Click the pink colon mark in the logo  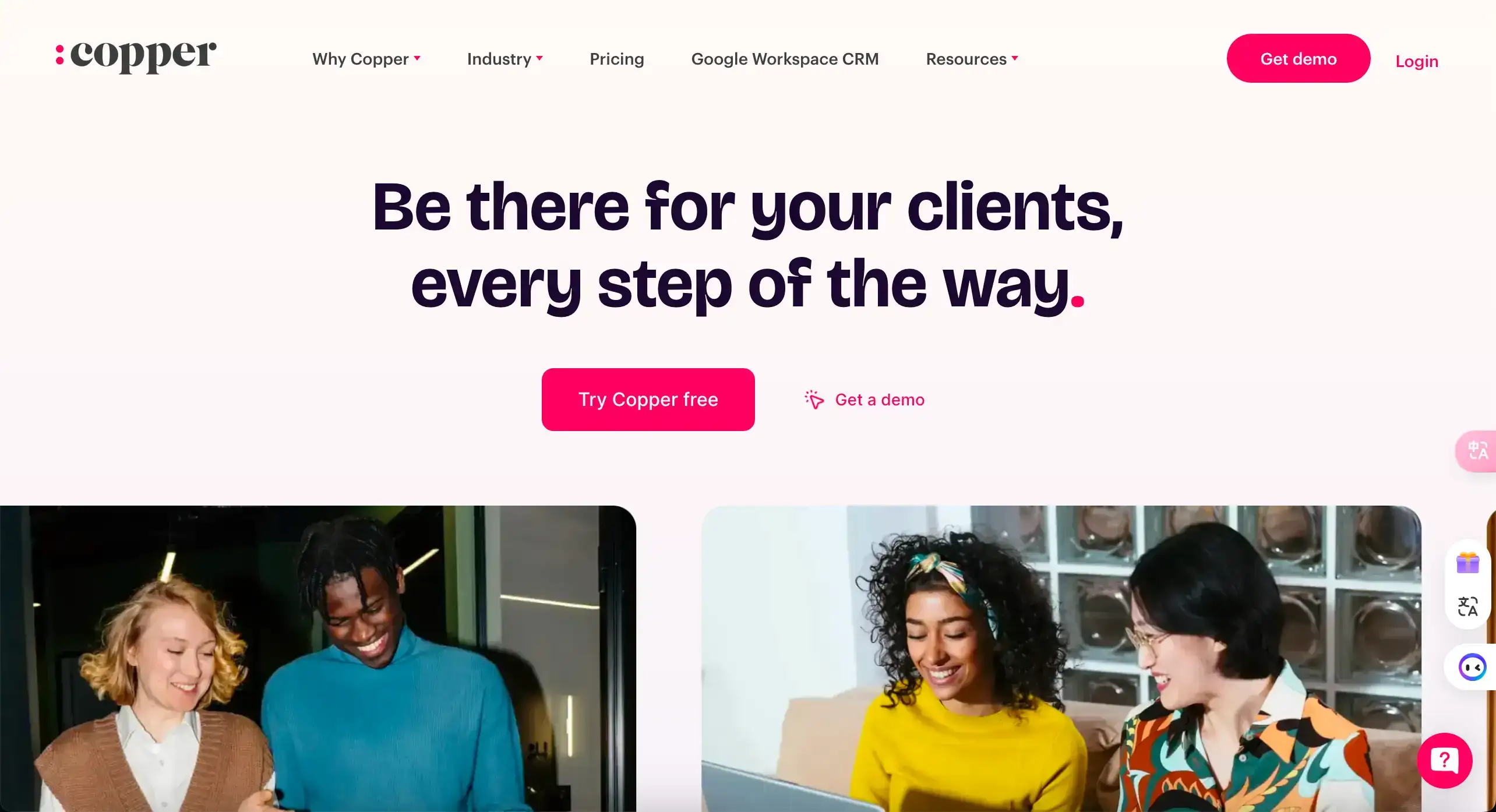59,55
